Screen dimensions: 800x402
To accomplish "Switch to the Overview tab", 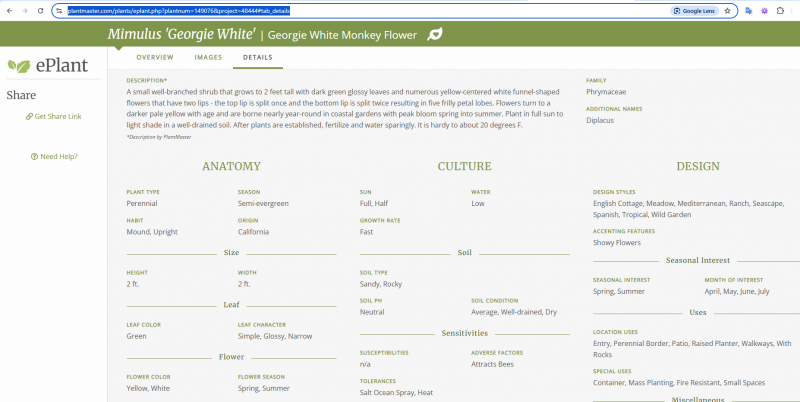I will pyautogui.click(x=154, y=58).
